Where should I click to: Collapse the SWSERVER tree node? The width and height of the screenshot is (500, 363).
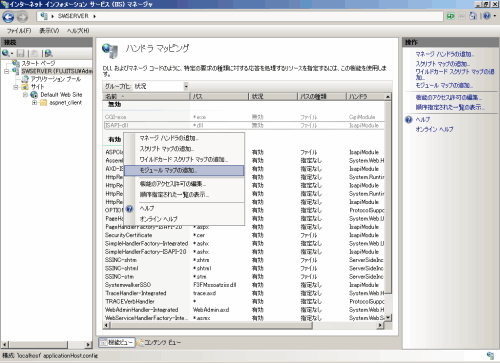coord(6,71)
